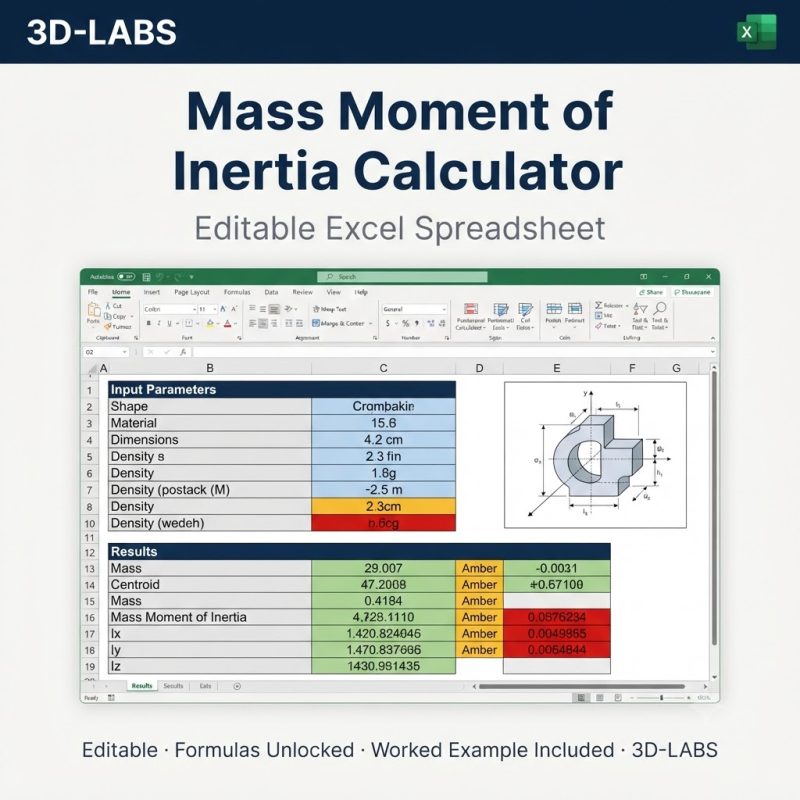Switch to the Page Layout ribbon tab
The width and height of the screenshot is (800, 800).
[192, 292]
